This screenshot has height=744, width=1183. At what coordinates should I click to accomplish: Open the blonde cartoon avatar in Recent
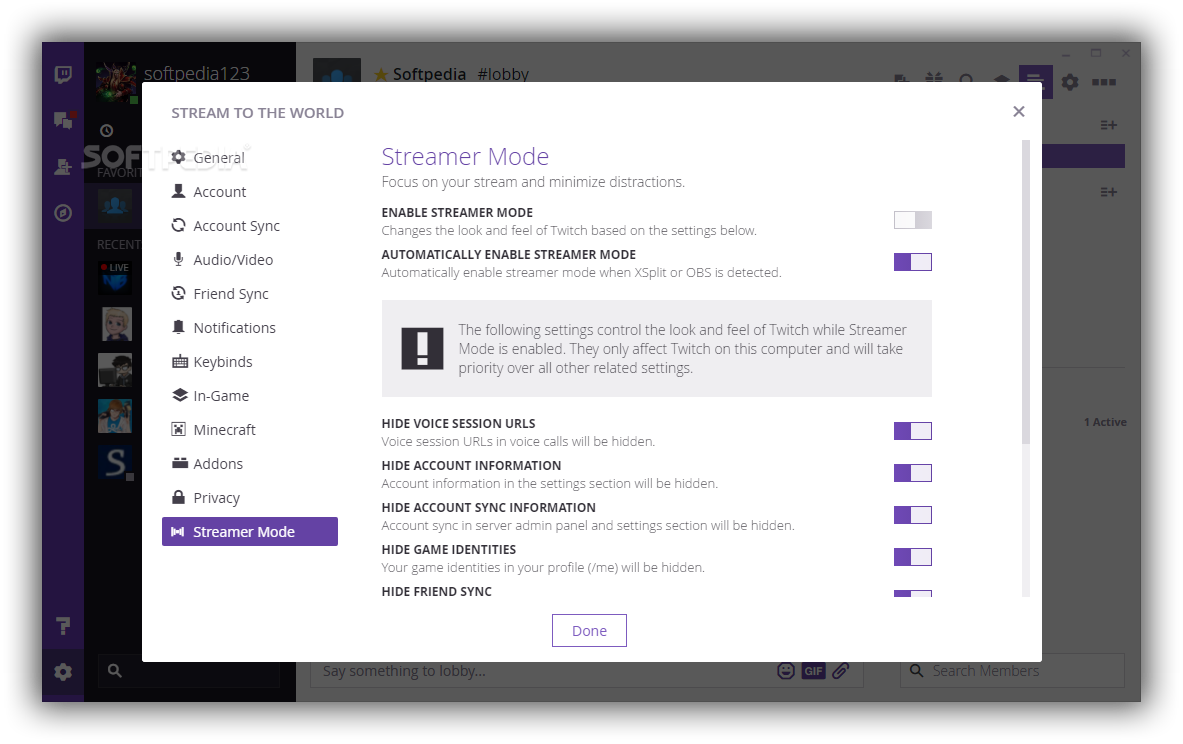click(x=116, y=324)
